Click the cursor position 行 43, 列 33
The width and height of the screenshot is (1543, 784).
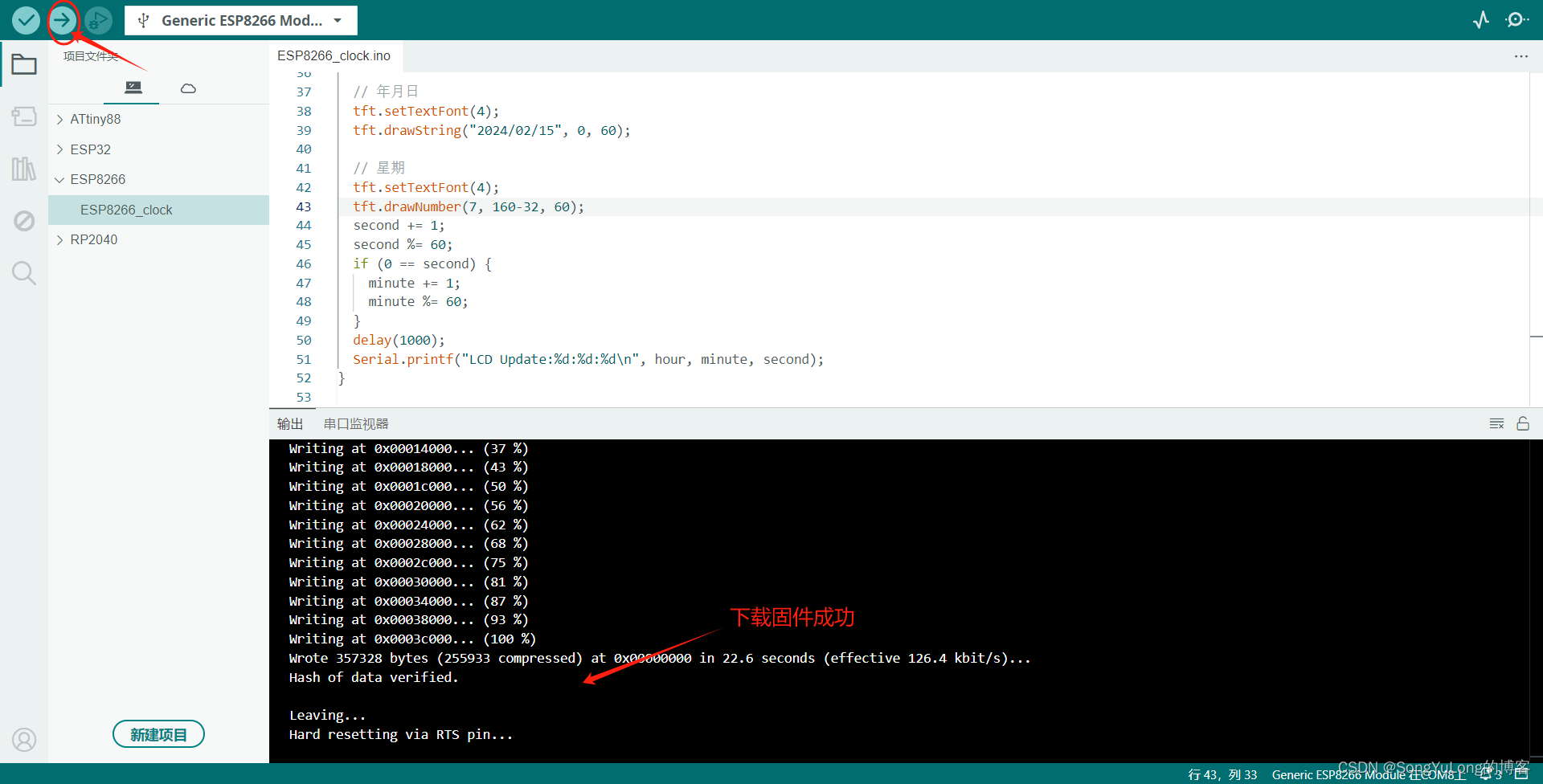pos(1222,775)
